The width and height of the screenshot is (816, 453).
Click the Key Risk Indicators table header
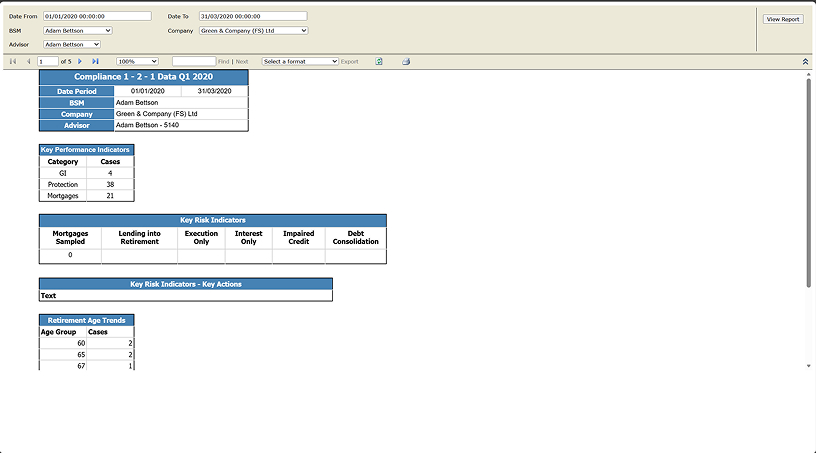(x=213, y=220)
